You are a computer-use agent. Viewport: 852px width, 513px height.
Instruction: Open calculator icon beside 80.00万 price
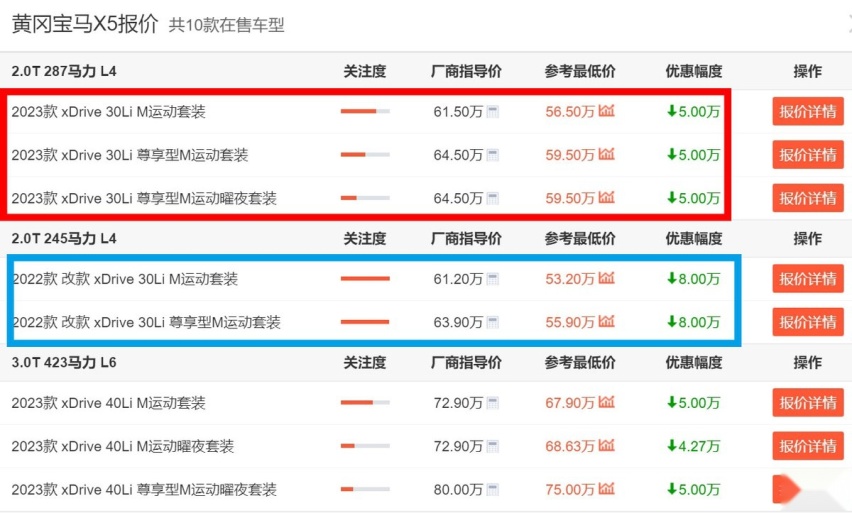tap(493, 490)
